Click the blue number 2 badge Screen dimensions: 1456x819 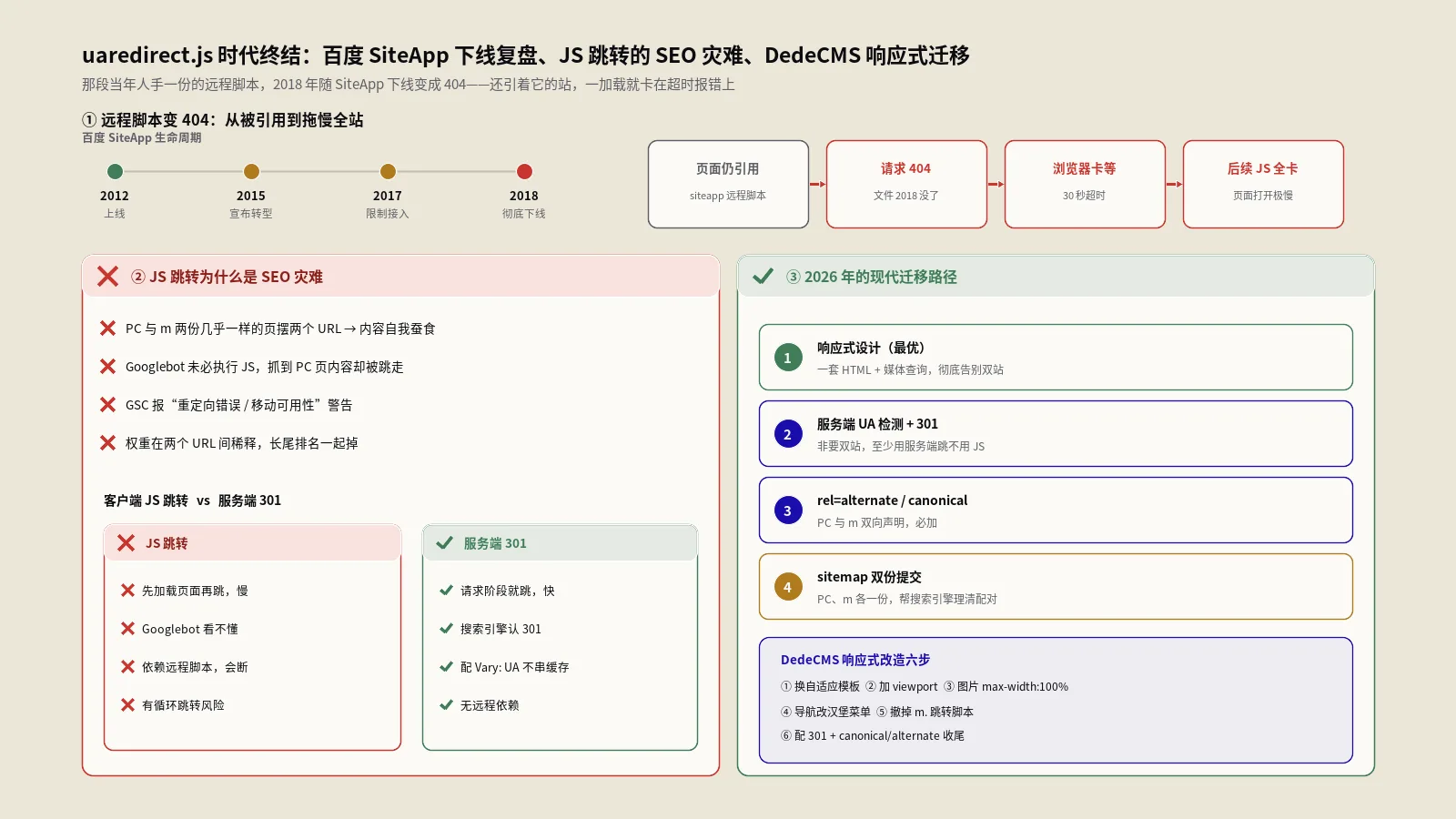pos(788,434)
